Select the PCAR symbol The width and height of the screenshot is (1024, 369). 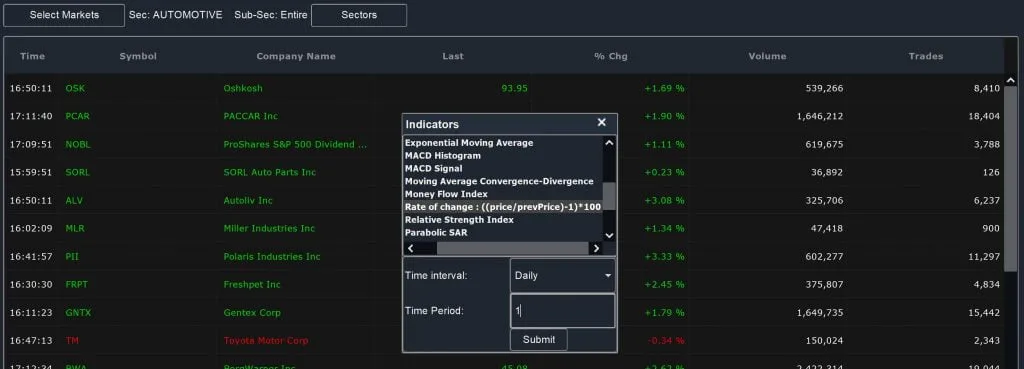(78, 116)
